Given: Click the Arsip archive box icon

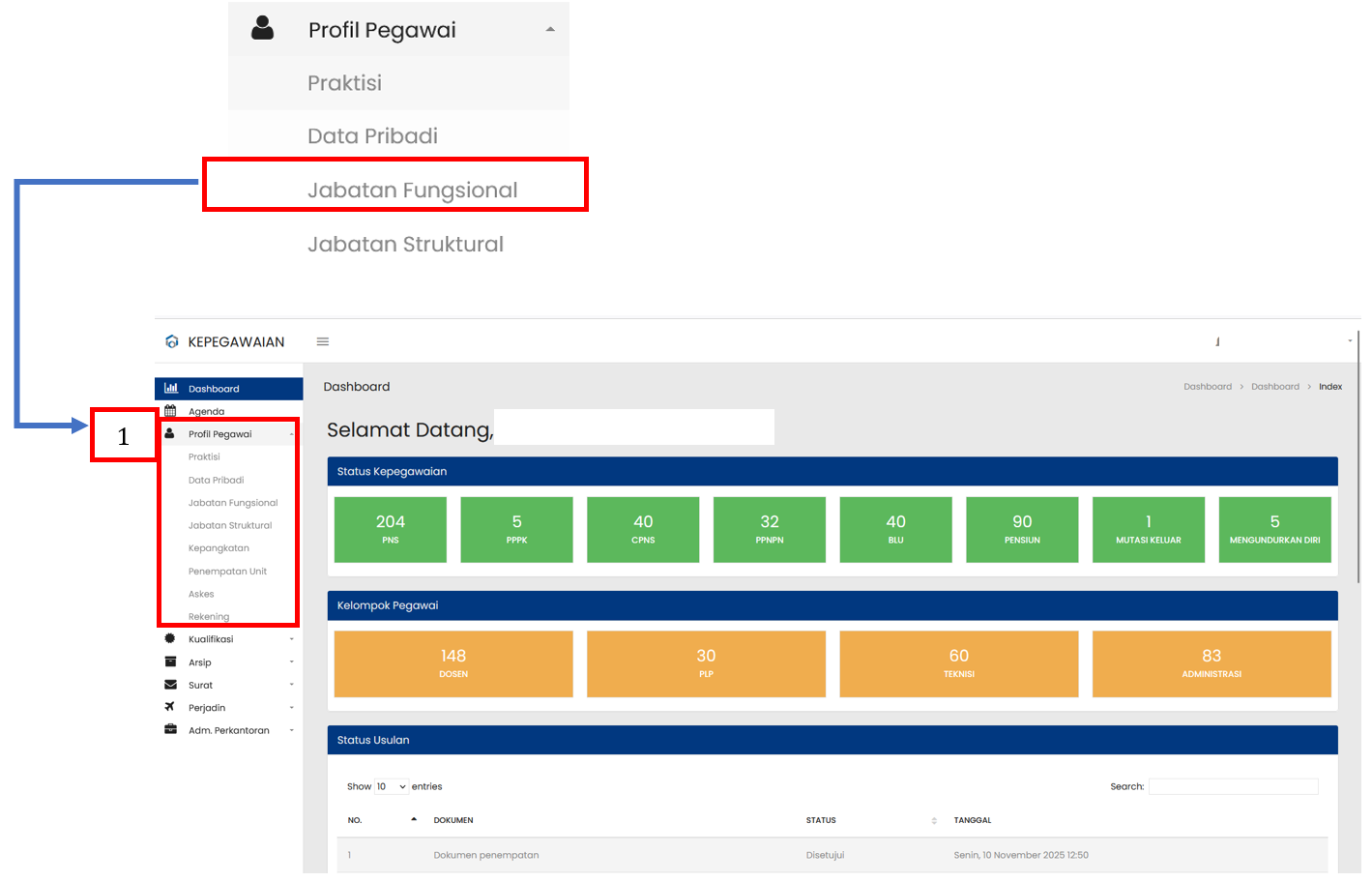Looking at the screenshot, I should 170,662.
